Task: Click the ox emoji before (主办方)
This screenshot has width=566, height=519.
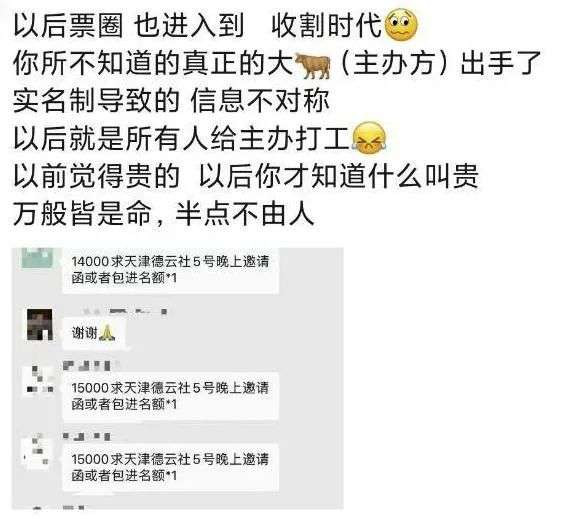Action: [313, 65]
